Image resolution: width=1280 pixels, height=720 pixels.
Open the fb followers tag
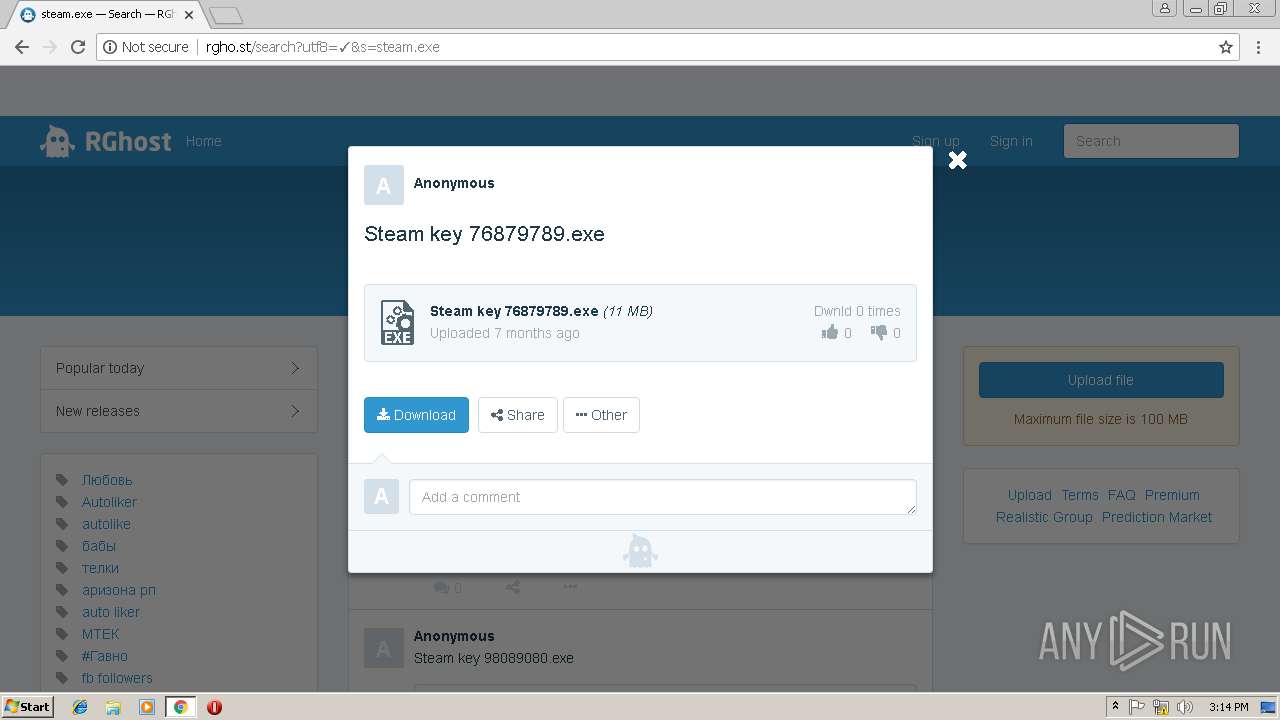tap(117, 678)
